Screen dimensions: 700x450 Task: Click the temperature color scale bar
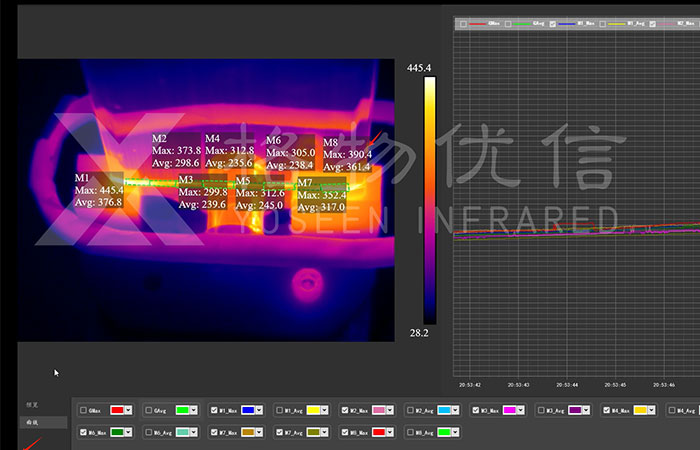pos(429,200)
